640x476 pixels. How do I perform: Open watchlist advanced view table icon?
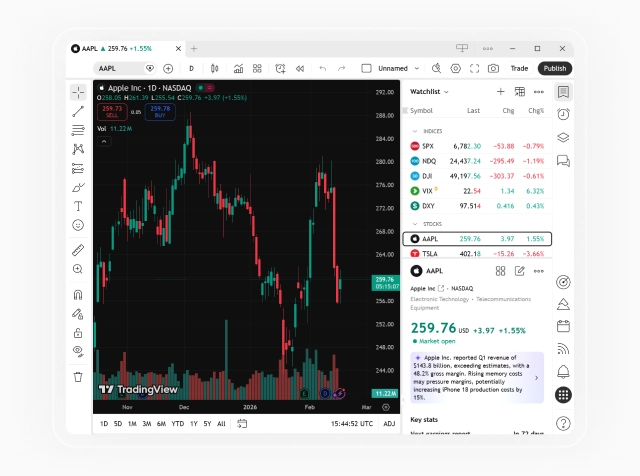pos(520,91)
